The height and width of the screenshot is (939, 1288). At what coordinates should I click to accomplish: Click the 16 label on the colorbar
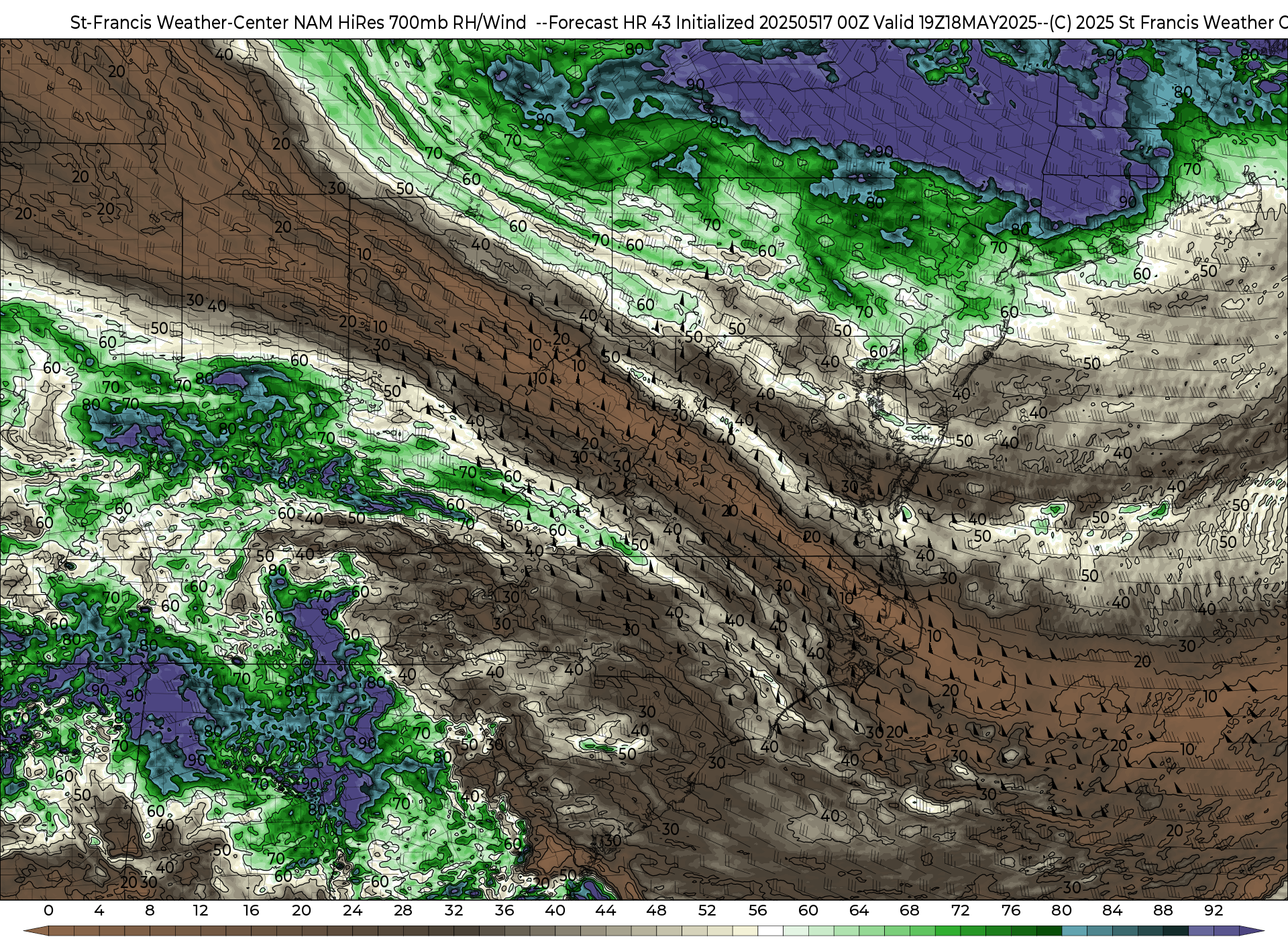coord(251,910)
